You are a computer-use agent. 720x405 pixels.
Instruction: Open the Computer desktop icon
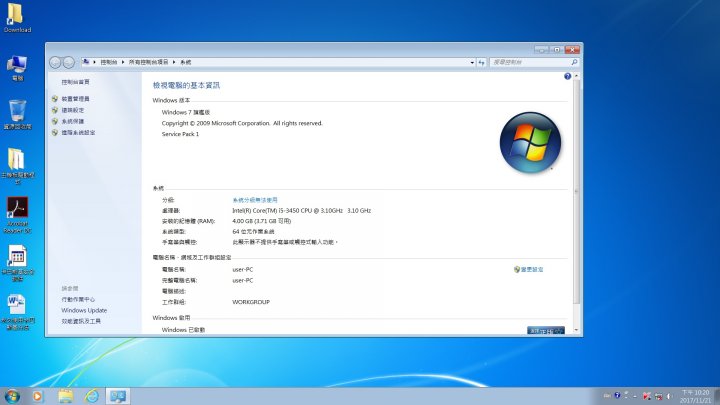click(17, 68)
